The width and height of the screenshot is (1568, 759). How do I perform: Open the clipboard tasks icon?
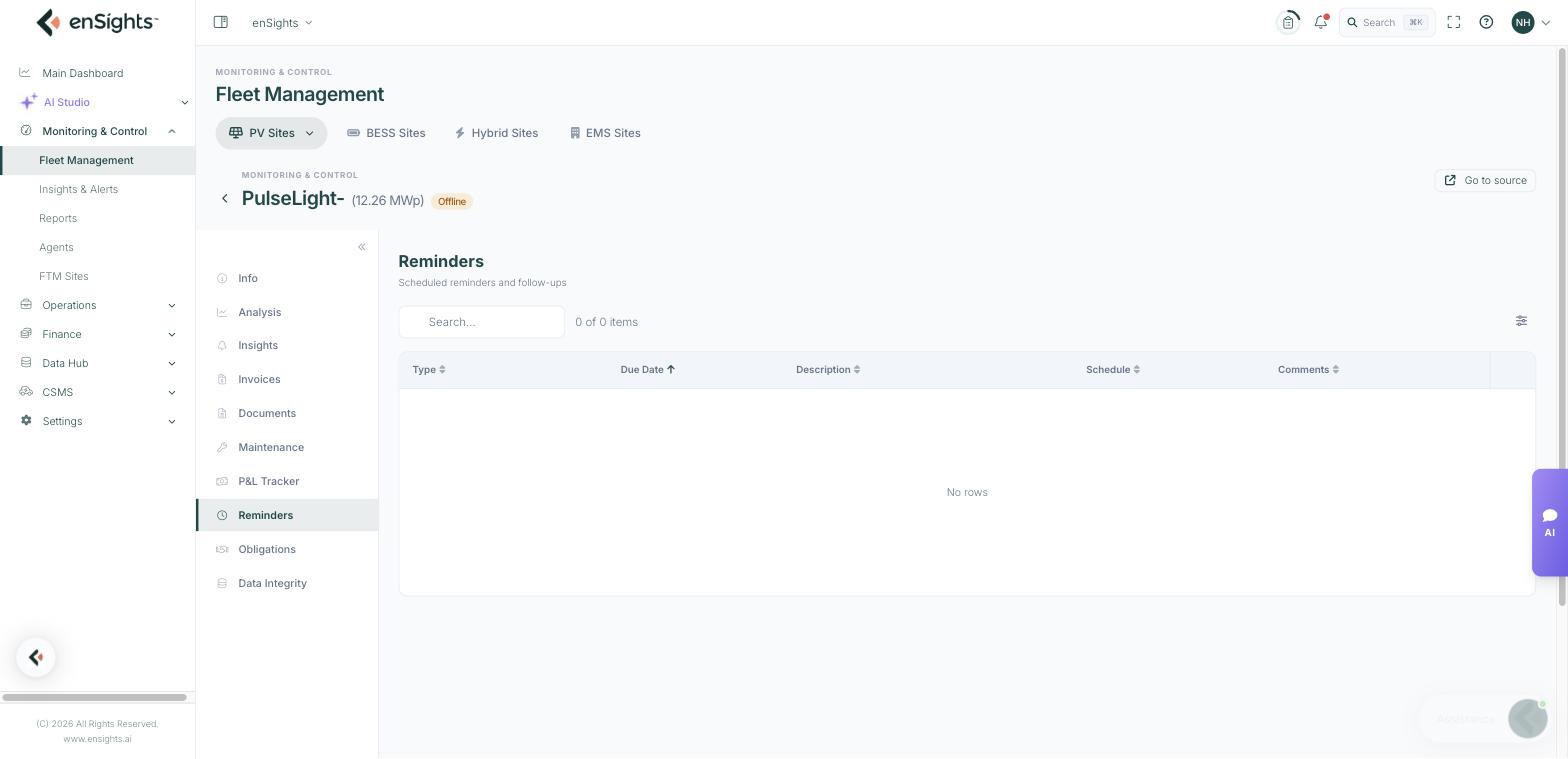(x=1288, y=22)
